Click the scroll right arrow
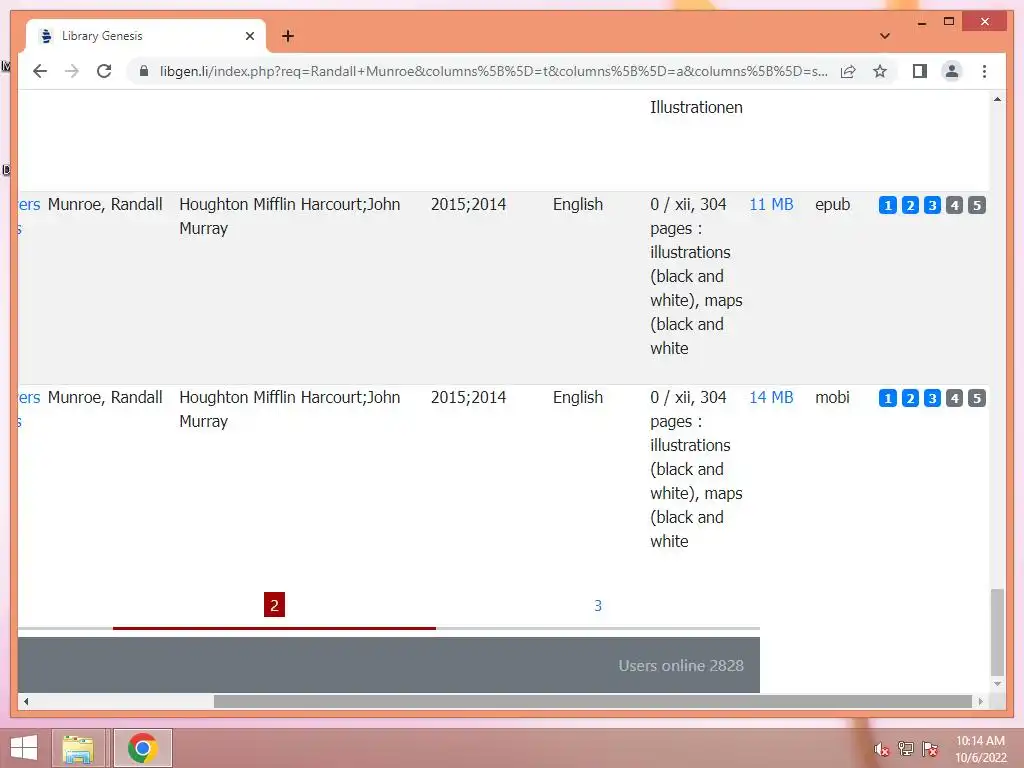The height and width of the screenshot is (768, 1024). click(x=980, y=701)
